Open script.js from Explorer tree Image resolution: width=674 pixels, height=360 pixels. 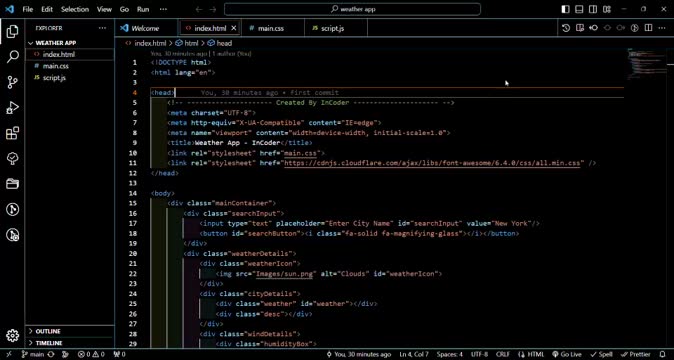(x=70, y=78)
